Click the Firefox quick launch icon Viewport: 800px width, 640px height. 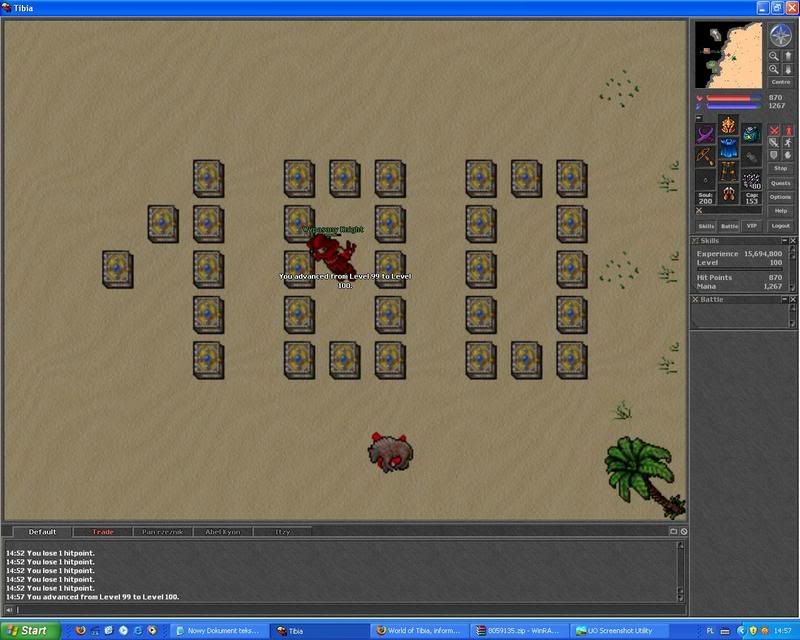pyautogui.click(x=81, y=630)
